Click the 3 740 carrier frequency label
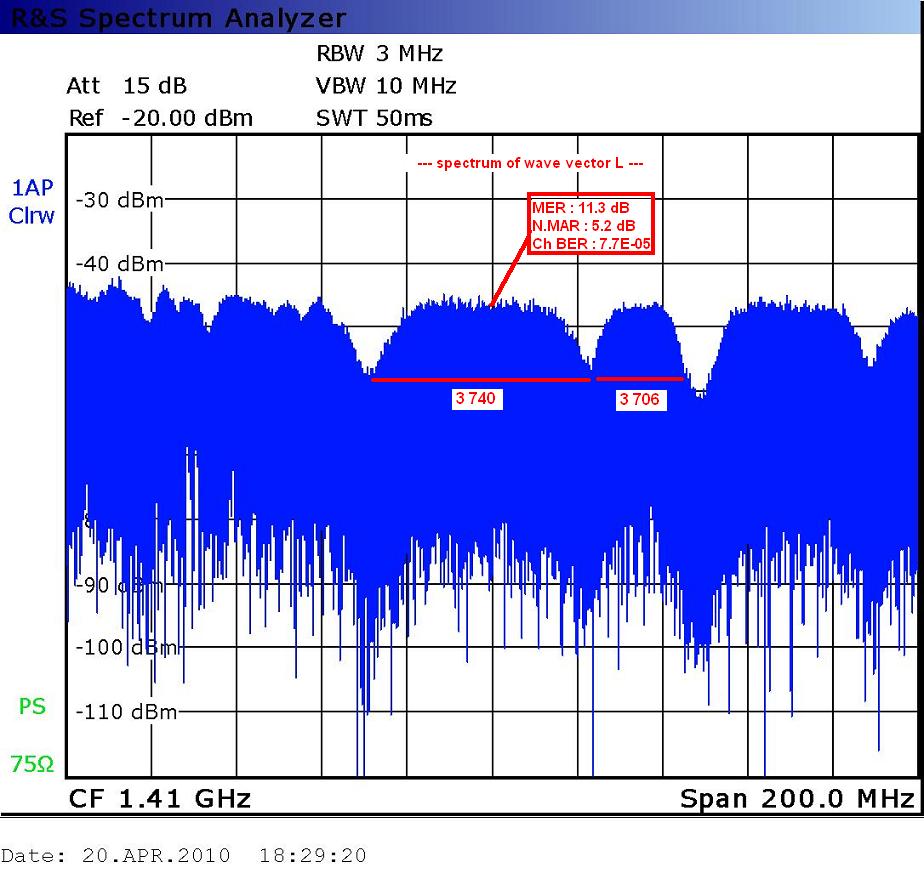 coord(476,399)
